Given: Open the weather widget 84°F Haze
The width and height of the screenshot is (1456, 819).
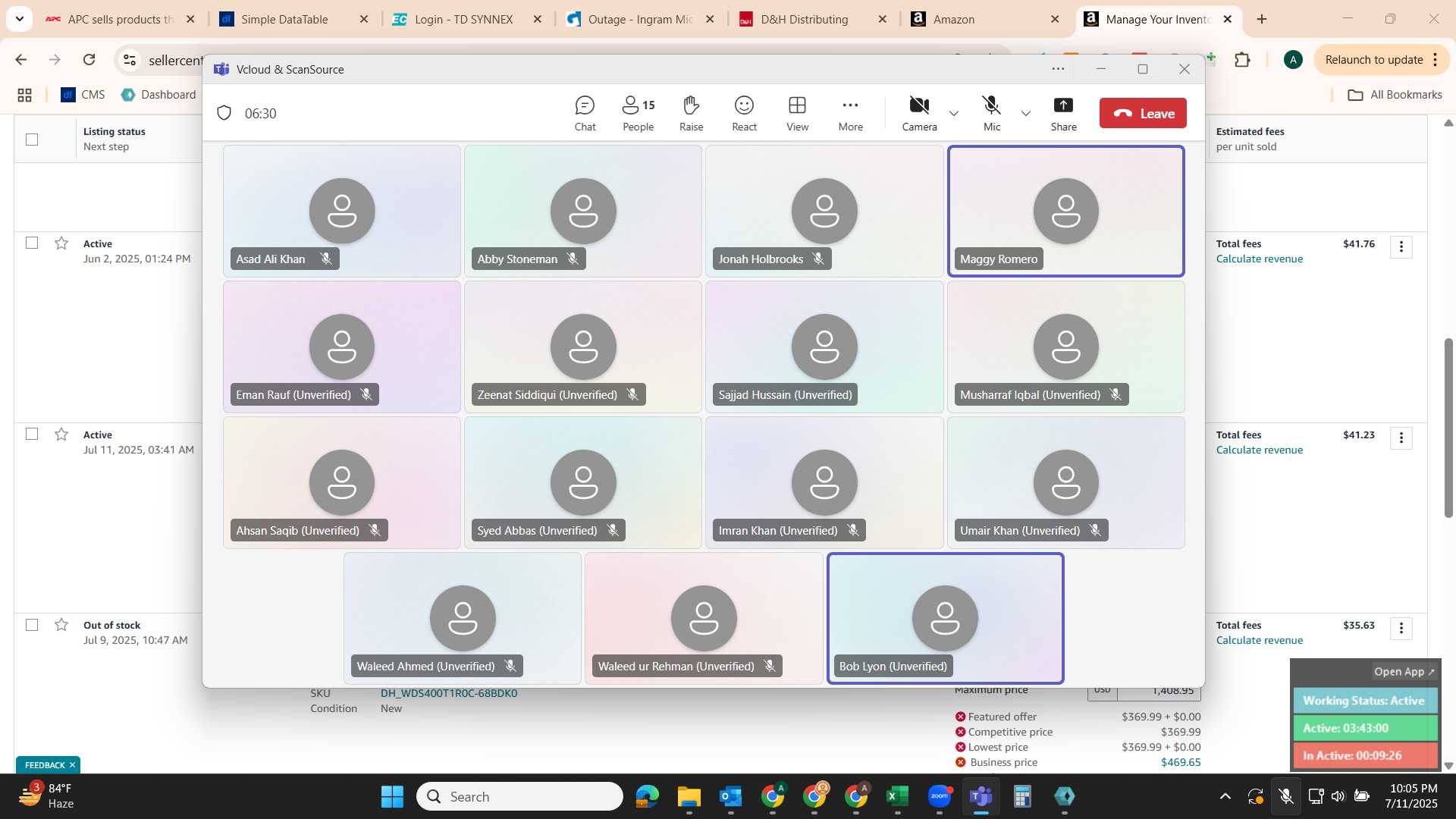Looking at the screenshot, I should (x=47, y=796).
